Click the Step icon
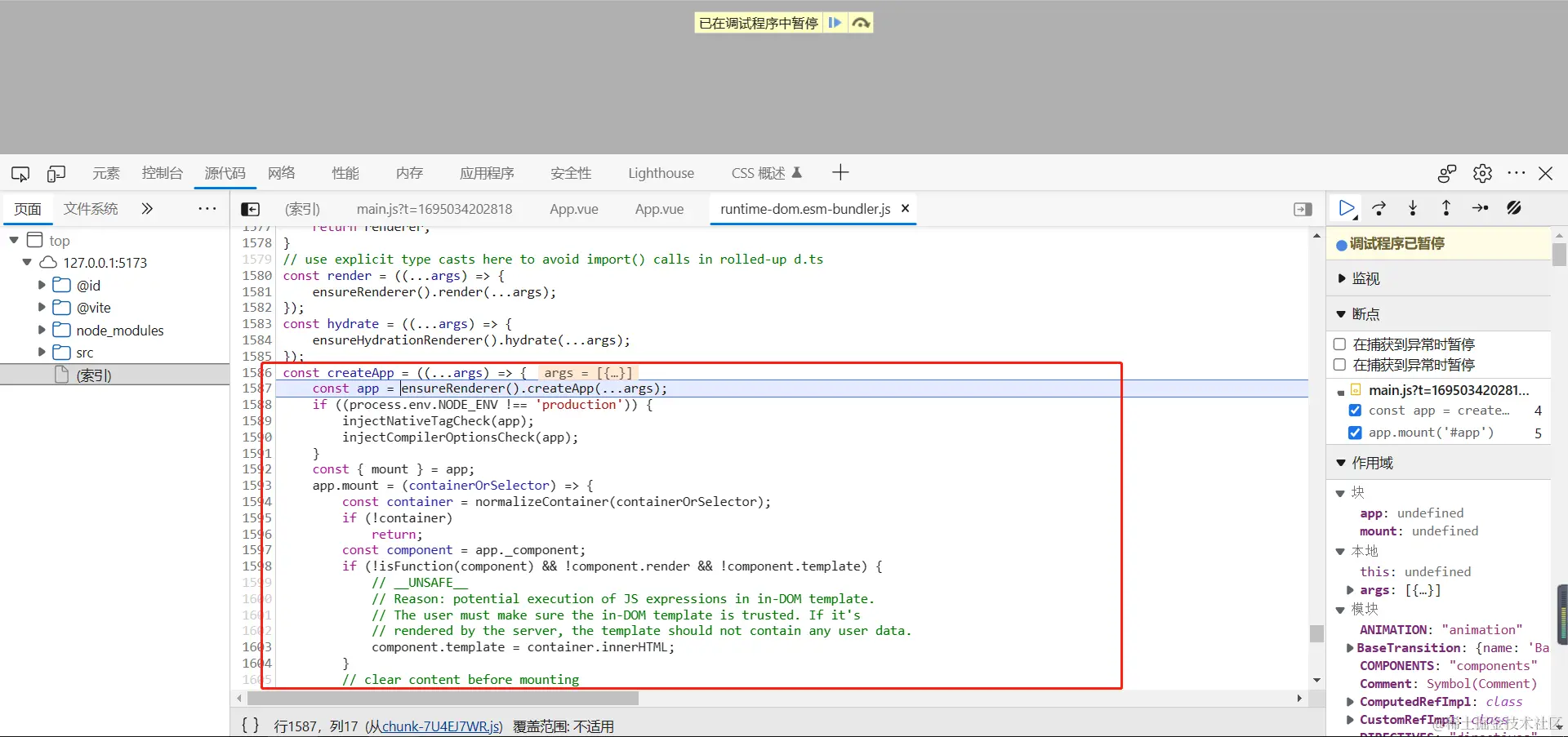 [1480, 209]
